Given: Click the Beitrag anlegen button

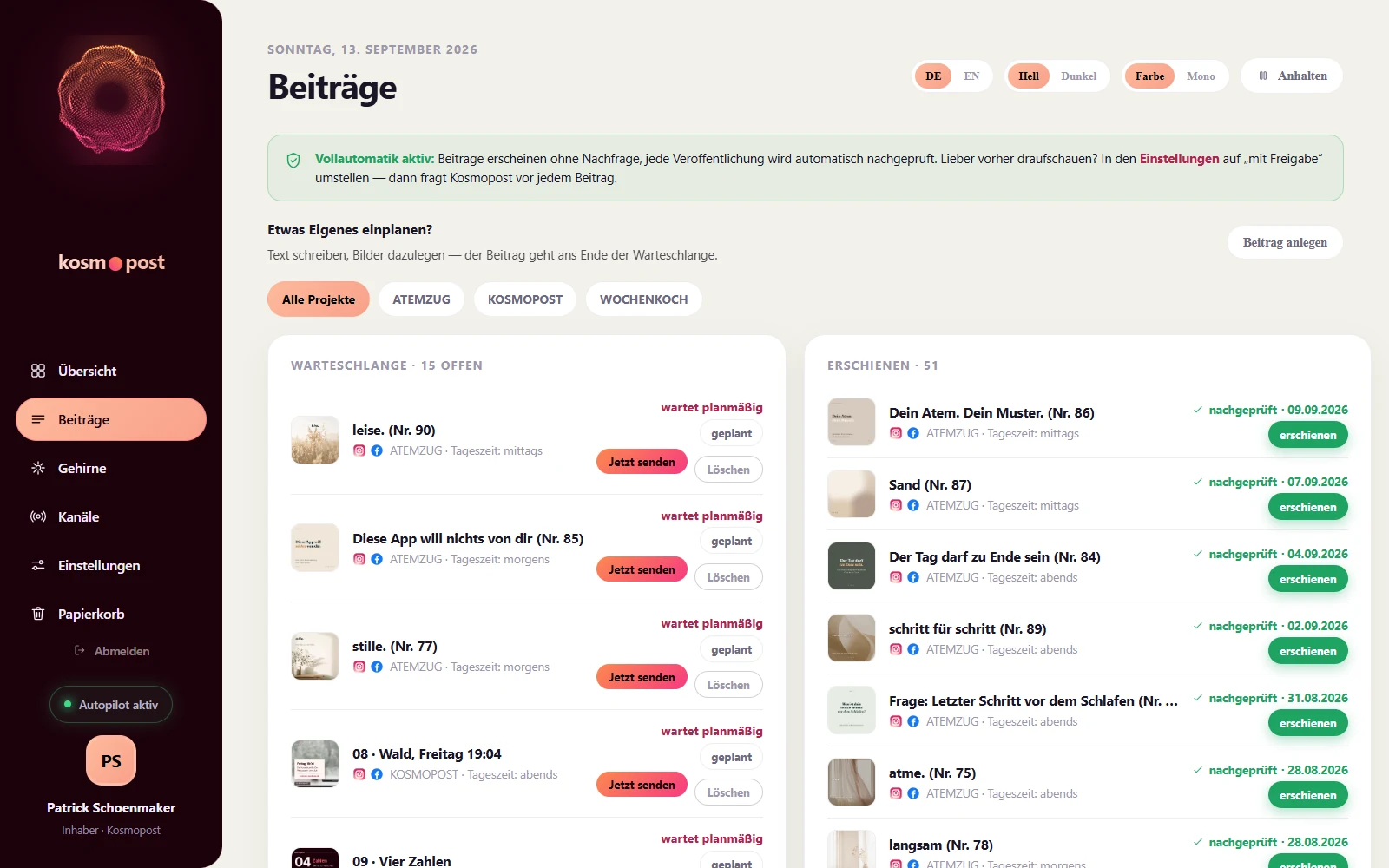Looking at the screenshot, I should 1285,242.
